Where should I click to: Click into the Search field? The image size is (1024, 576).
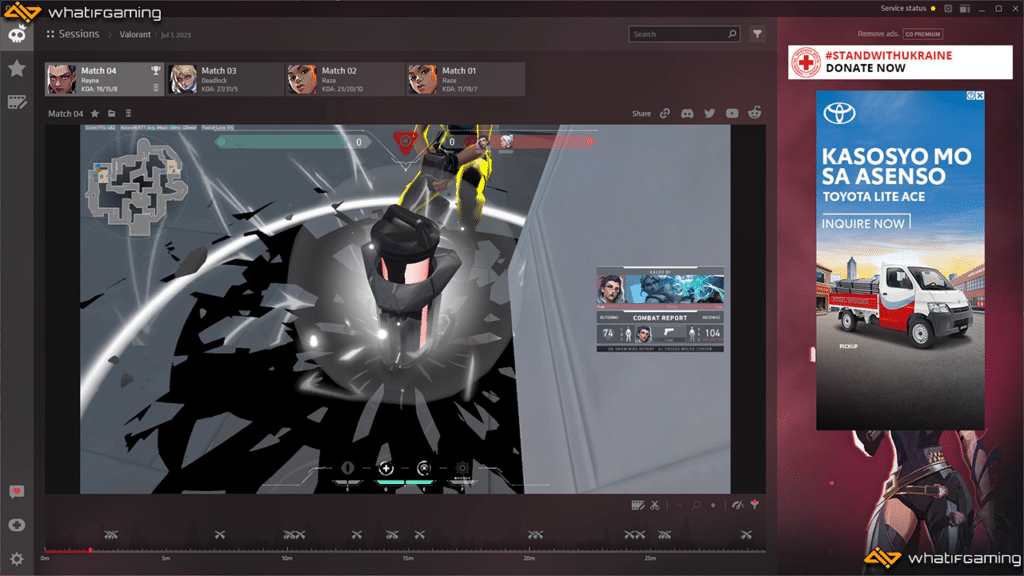click(x=684, y=34)
